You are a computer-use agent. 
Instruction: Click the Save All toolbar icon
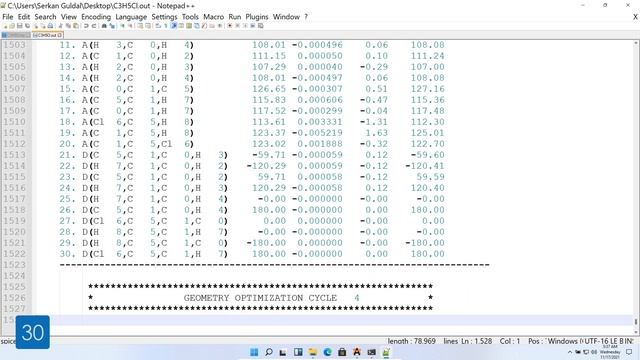pyautogui.click(x=27, y=26)
